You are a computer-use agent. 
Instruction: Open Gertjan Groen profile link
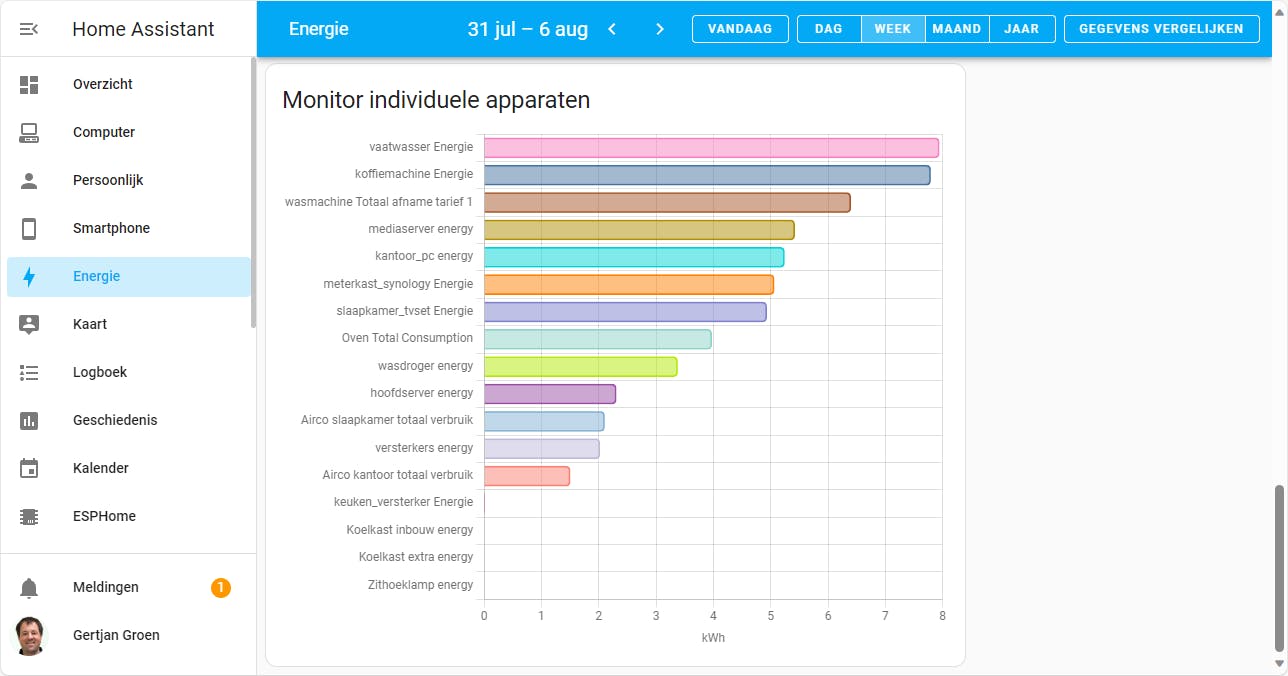[x=129, y=636]
